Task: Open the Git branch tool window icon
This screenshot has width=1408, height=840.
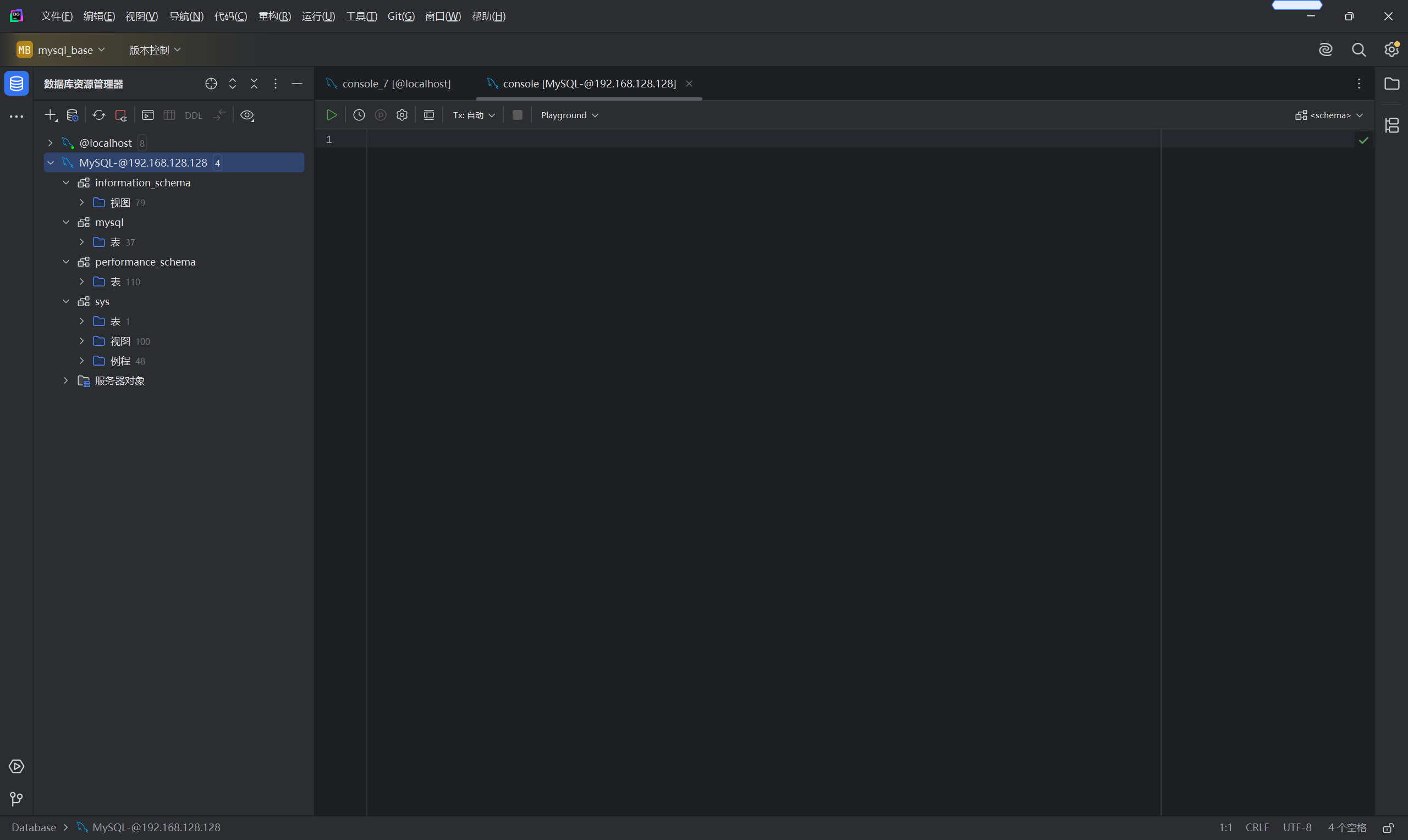Action: pos(16,799)
